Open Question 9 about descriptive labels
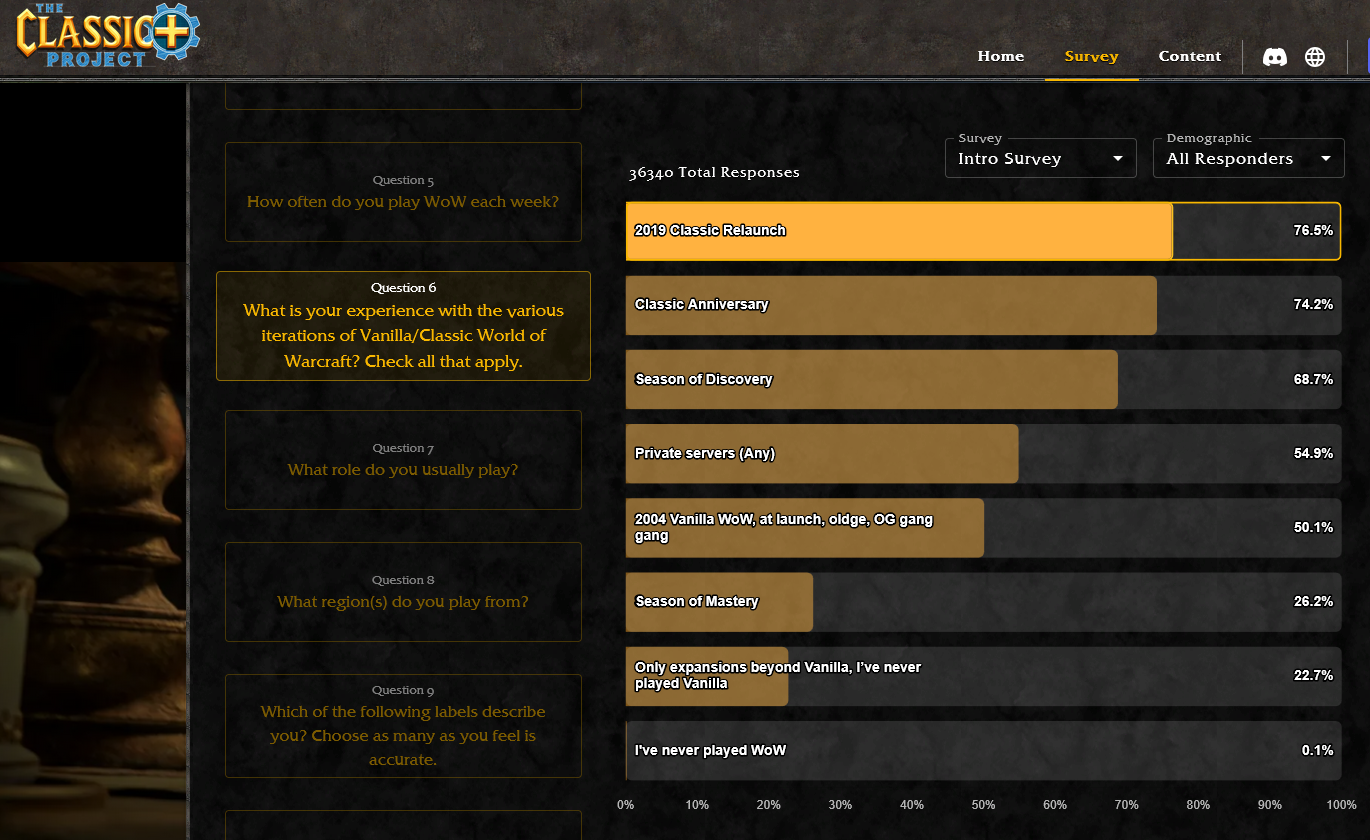The height and width of the screenshot is (840, 1370). click(x=403, y=726)
